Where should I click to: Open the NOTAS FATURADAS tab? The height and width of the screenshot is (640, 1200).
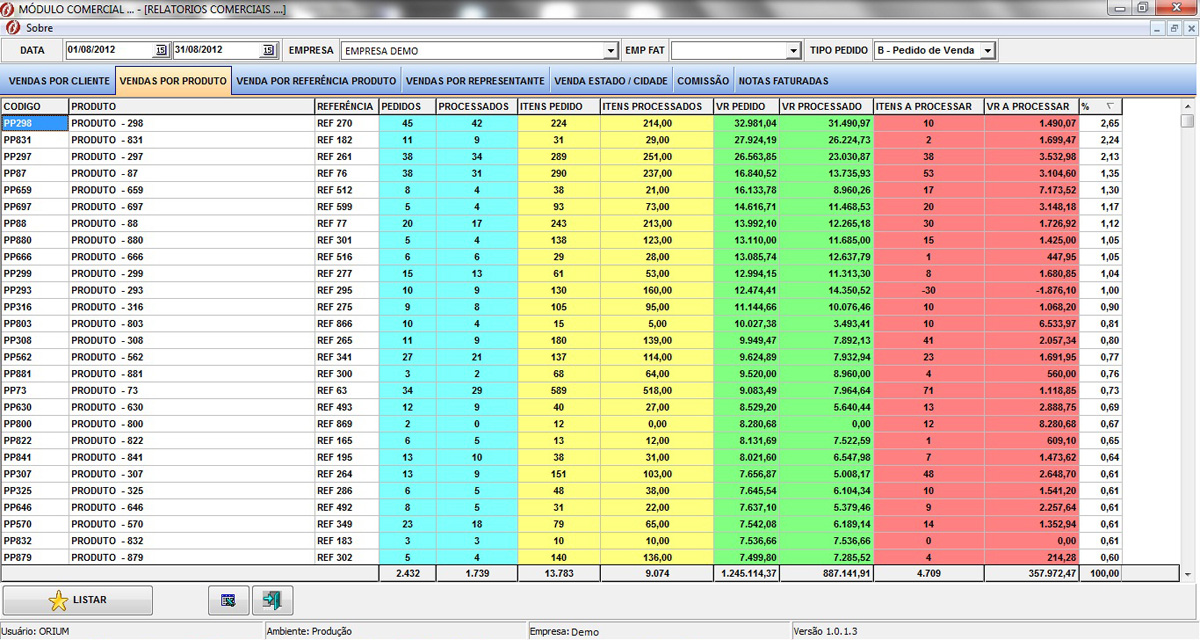click(783, 81)
